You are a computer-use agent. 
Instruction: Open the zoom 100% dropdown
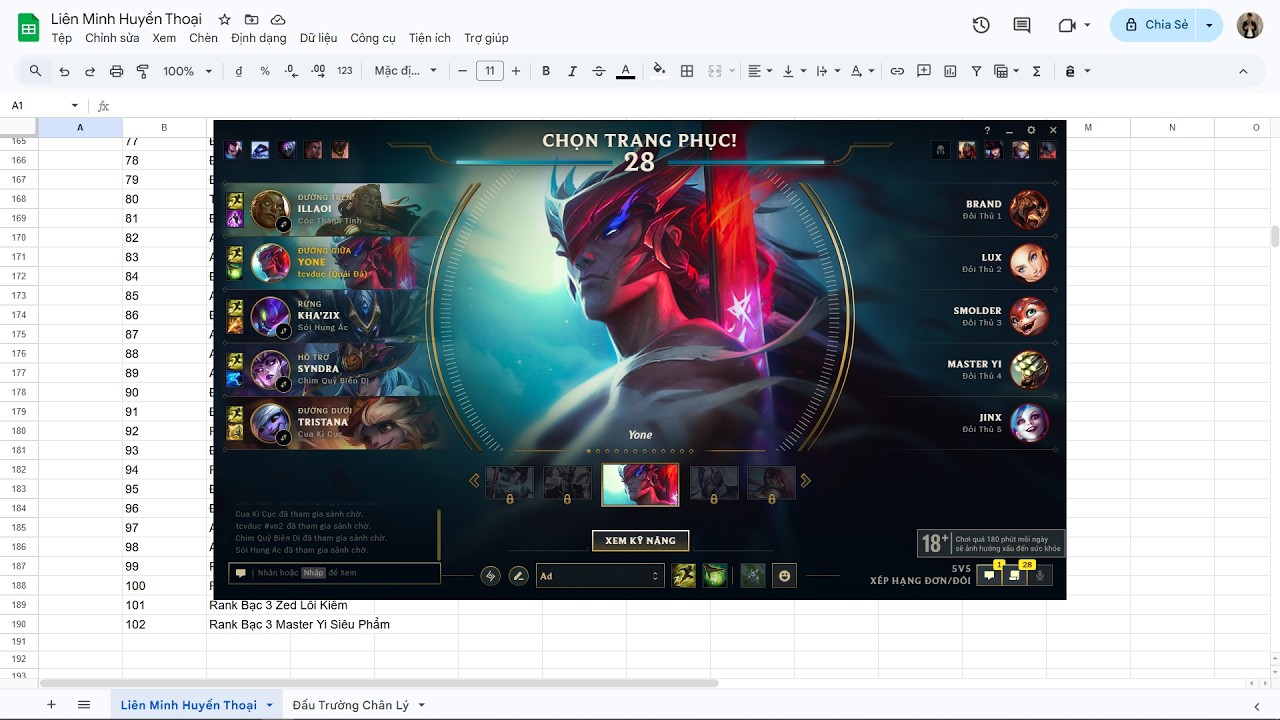coord(188,71)
